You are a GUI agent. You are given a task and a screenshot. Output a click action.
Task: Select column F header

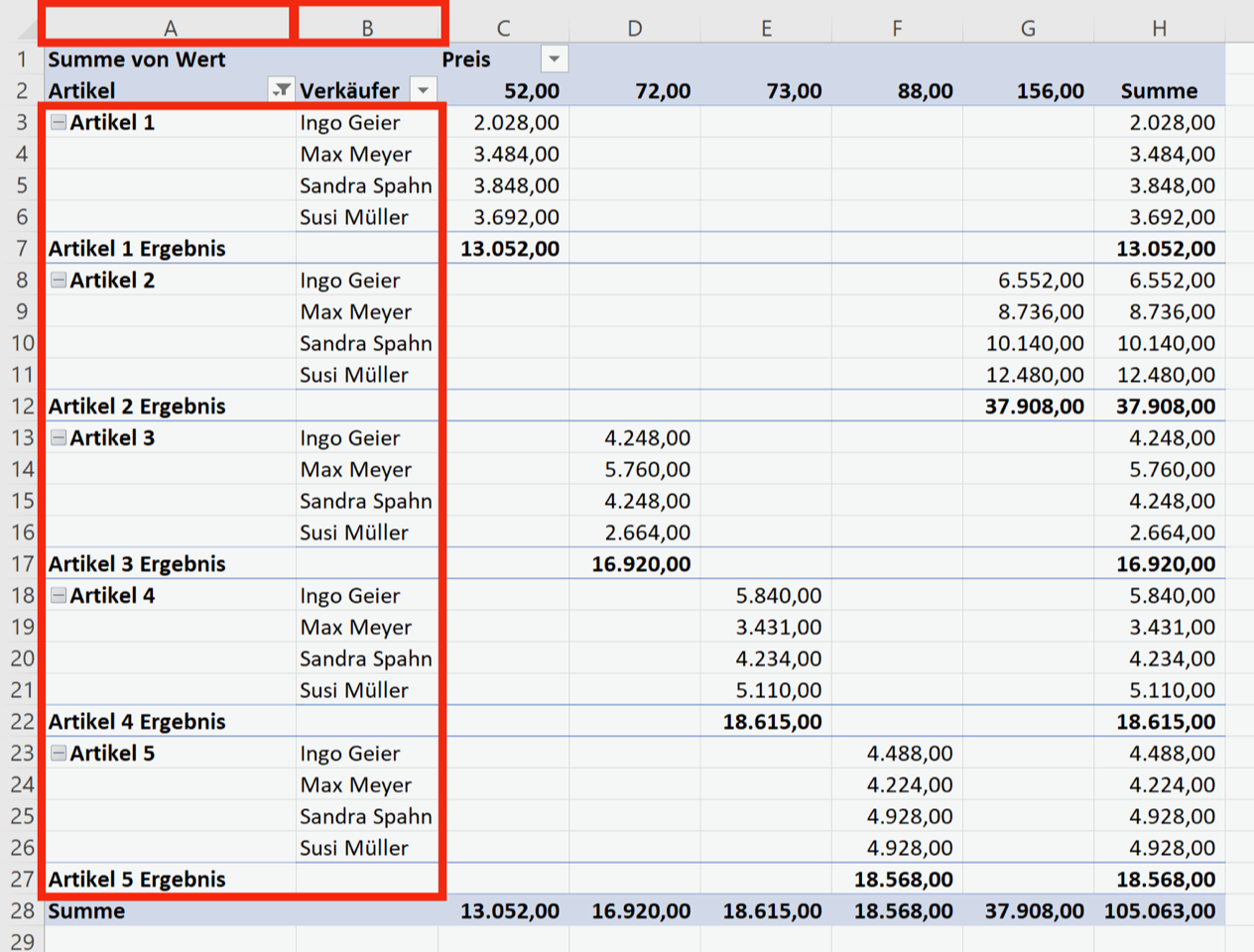897,28
